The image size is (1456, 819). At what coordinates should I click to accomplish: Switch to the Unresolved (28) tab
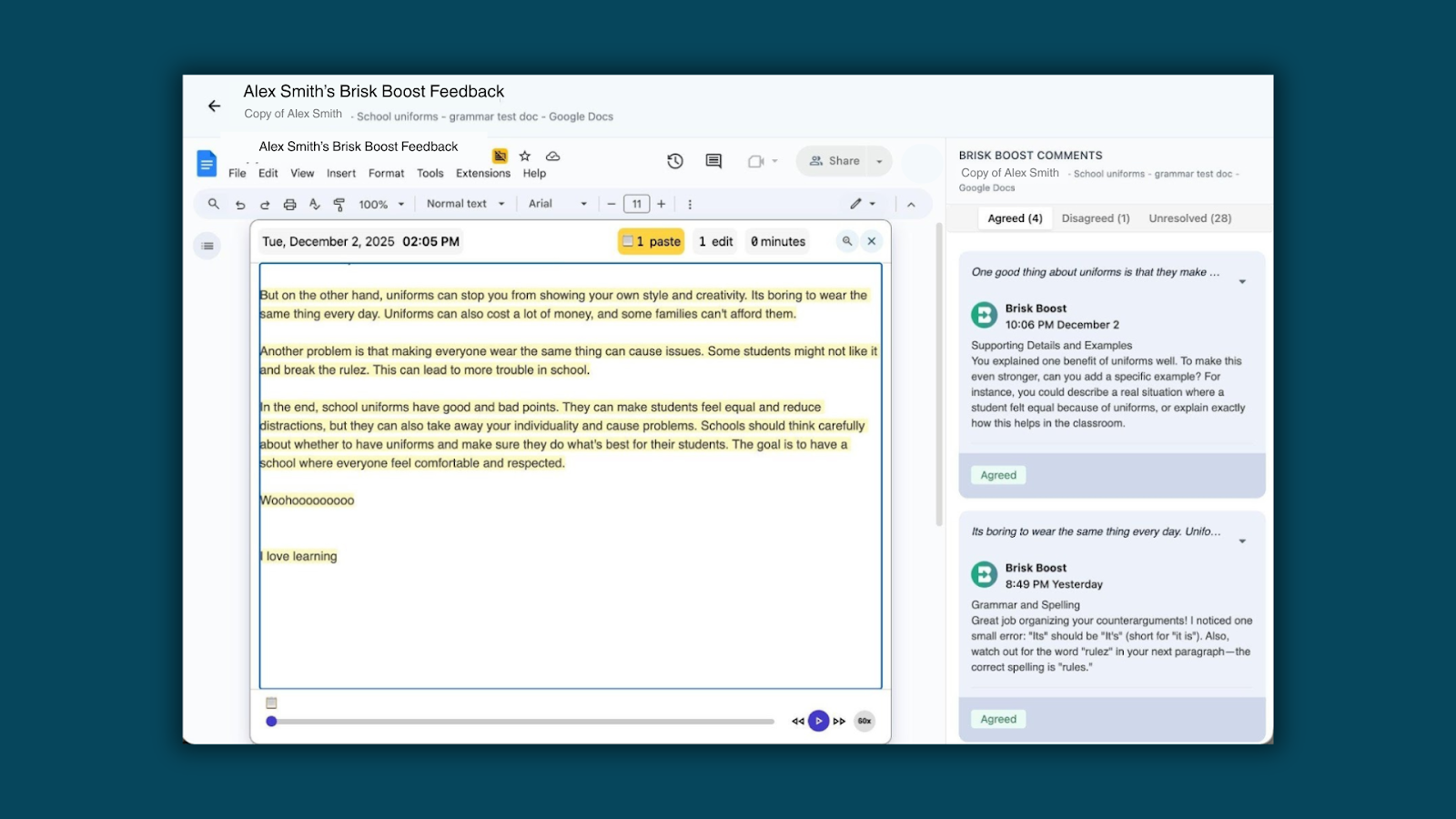1190,218
